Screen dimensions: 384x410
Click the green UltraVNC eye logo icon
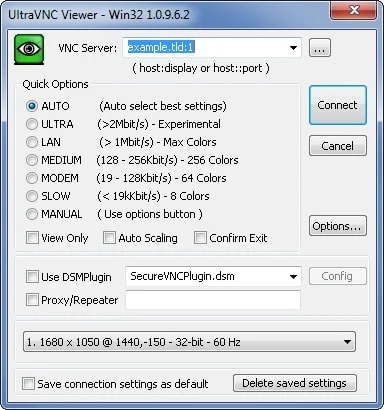(x=29, y=49)
